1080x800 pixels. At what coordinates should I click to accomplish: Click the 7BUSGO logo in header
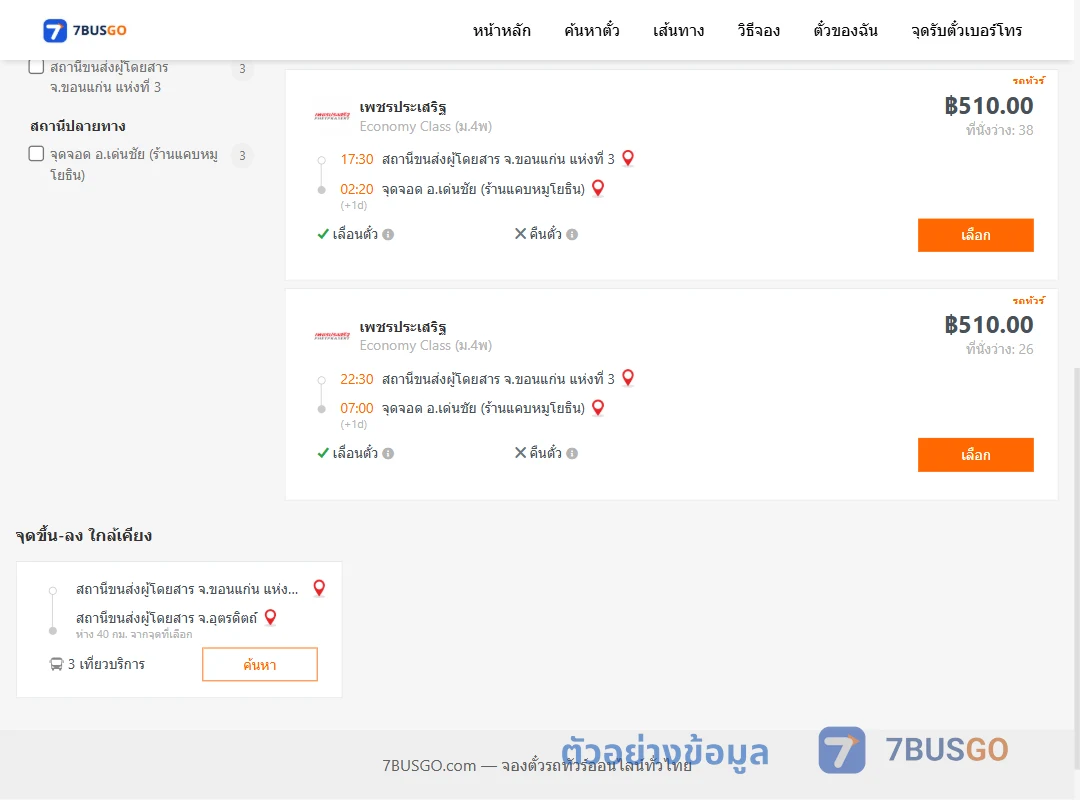(x=85, y=30)
